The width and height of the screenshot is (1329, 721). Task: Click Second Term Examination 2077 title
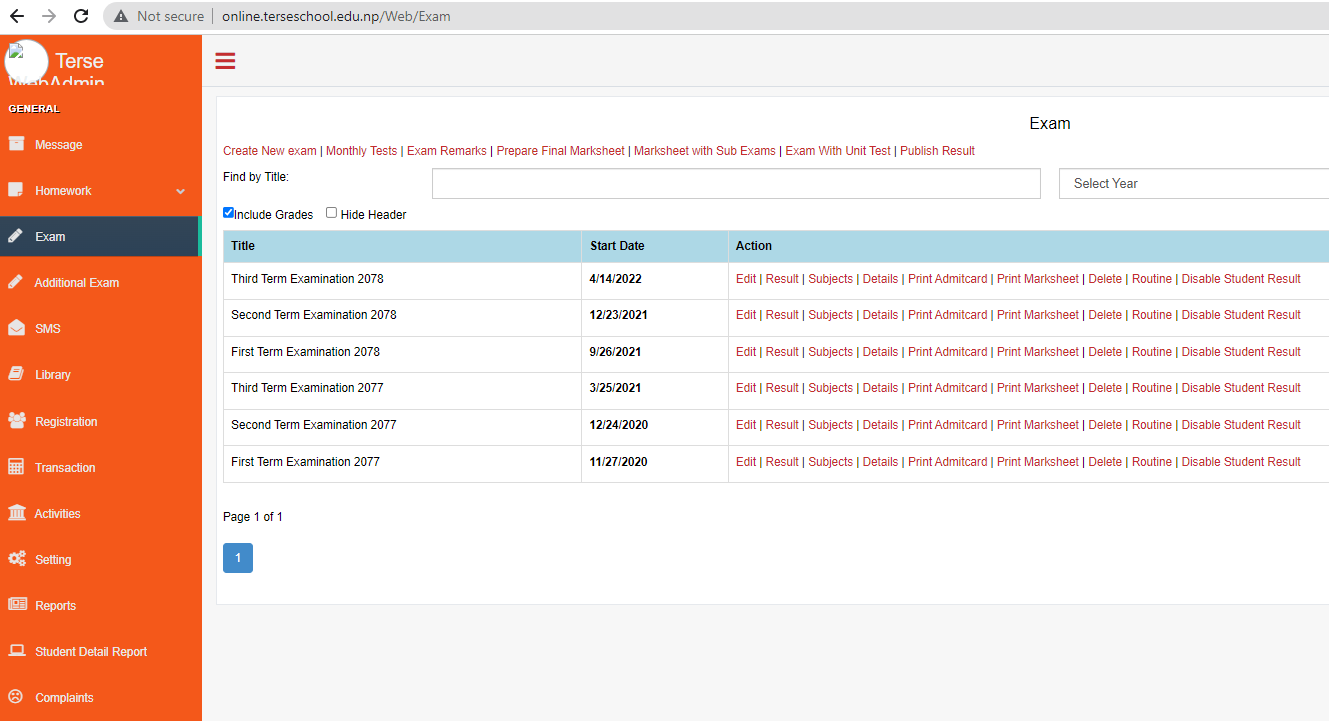point(314,425)
